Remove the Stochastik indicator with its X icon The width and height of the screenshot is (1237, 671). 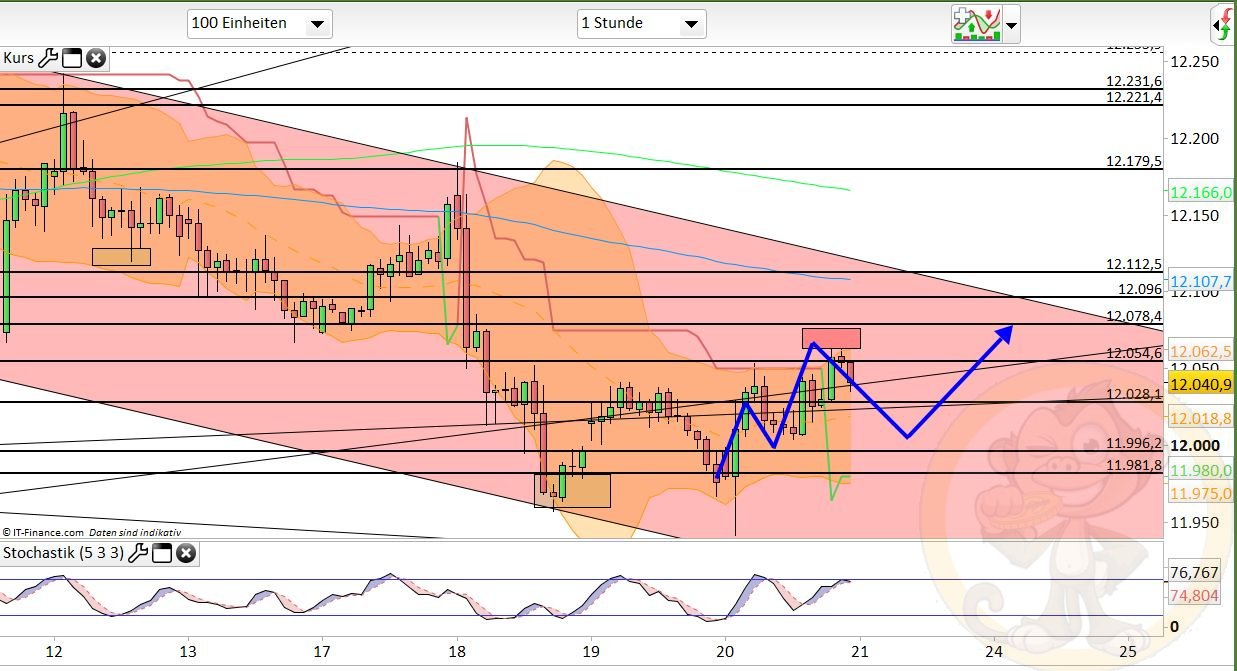[185, 553]
